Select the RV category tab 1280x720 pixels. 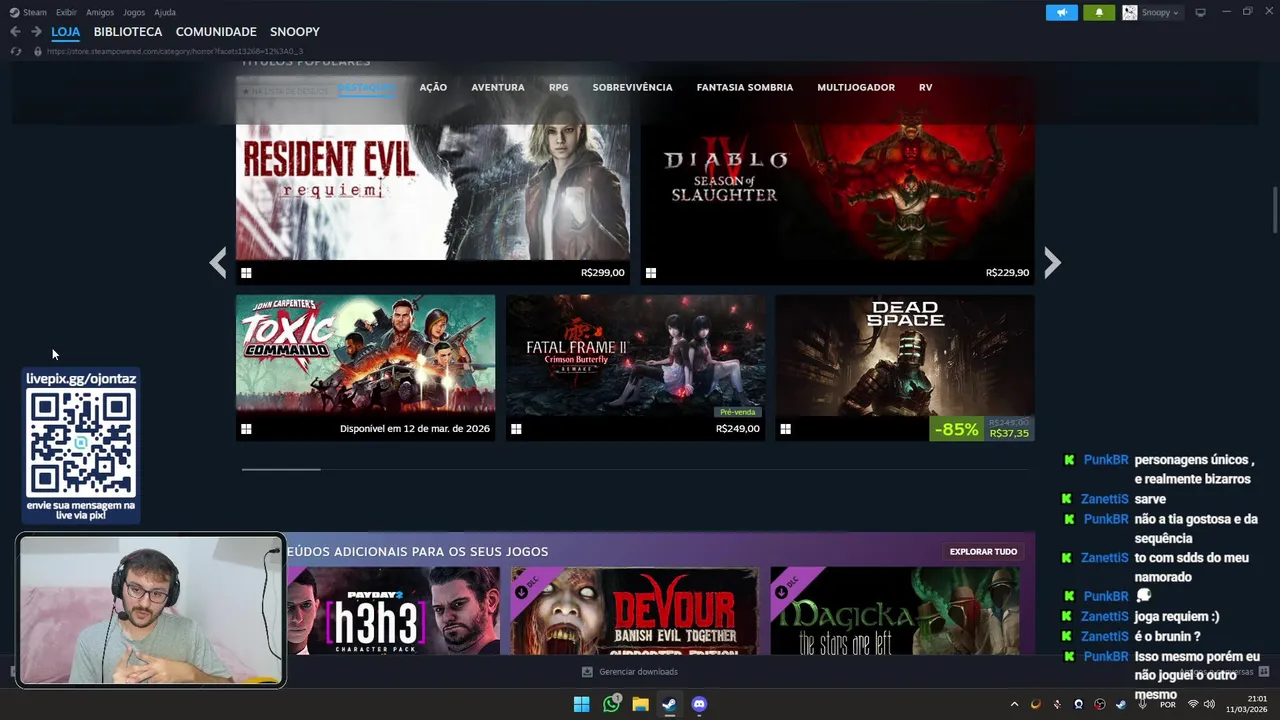(926, 88)
